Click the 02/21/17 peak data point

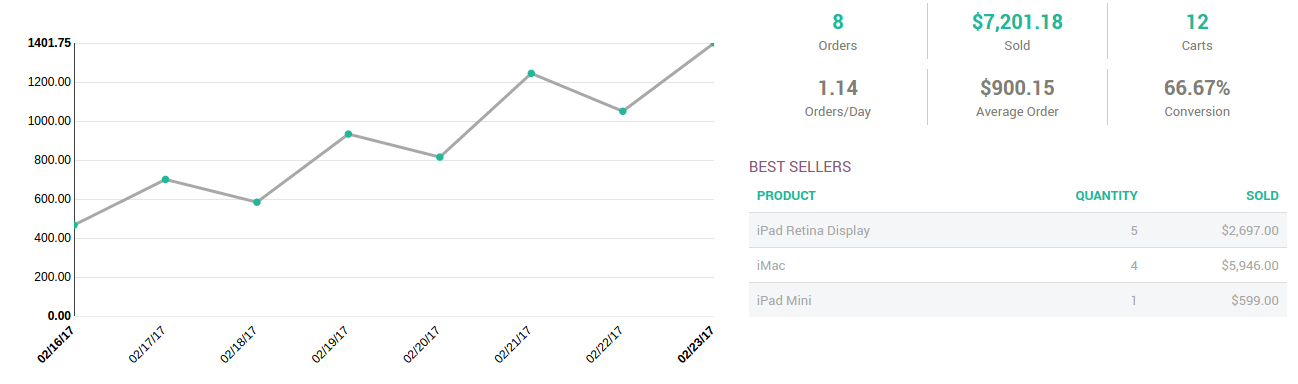[x=531, y=73]
